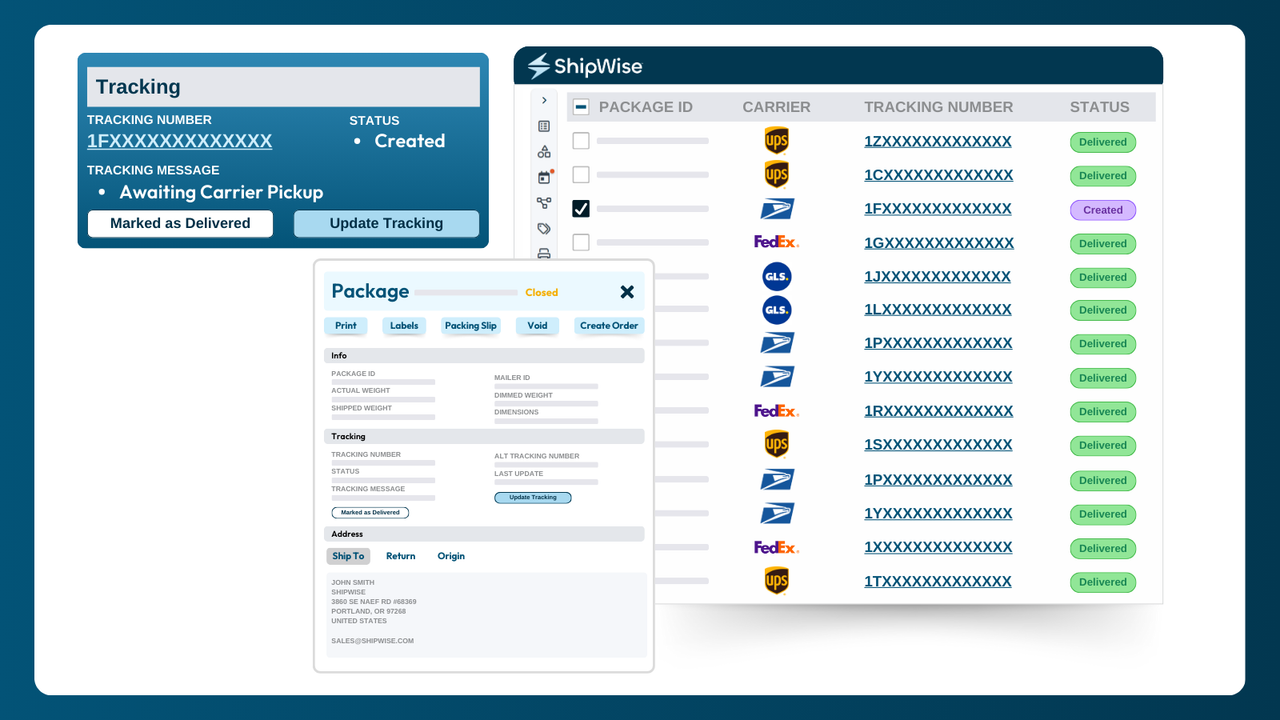Switch to the Return address tab
The height and width of the screenshot is (720, 1280).
point(400,556)
